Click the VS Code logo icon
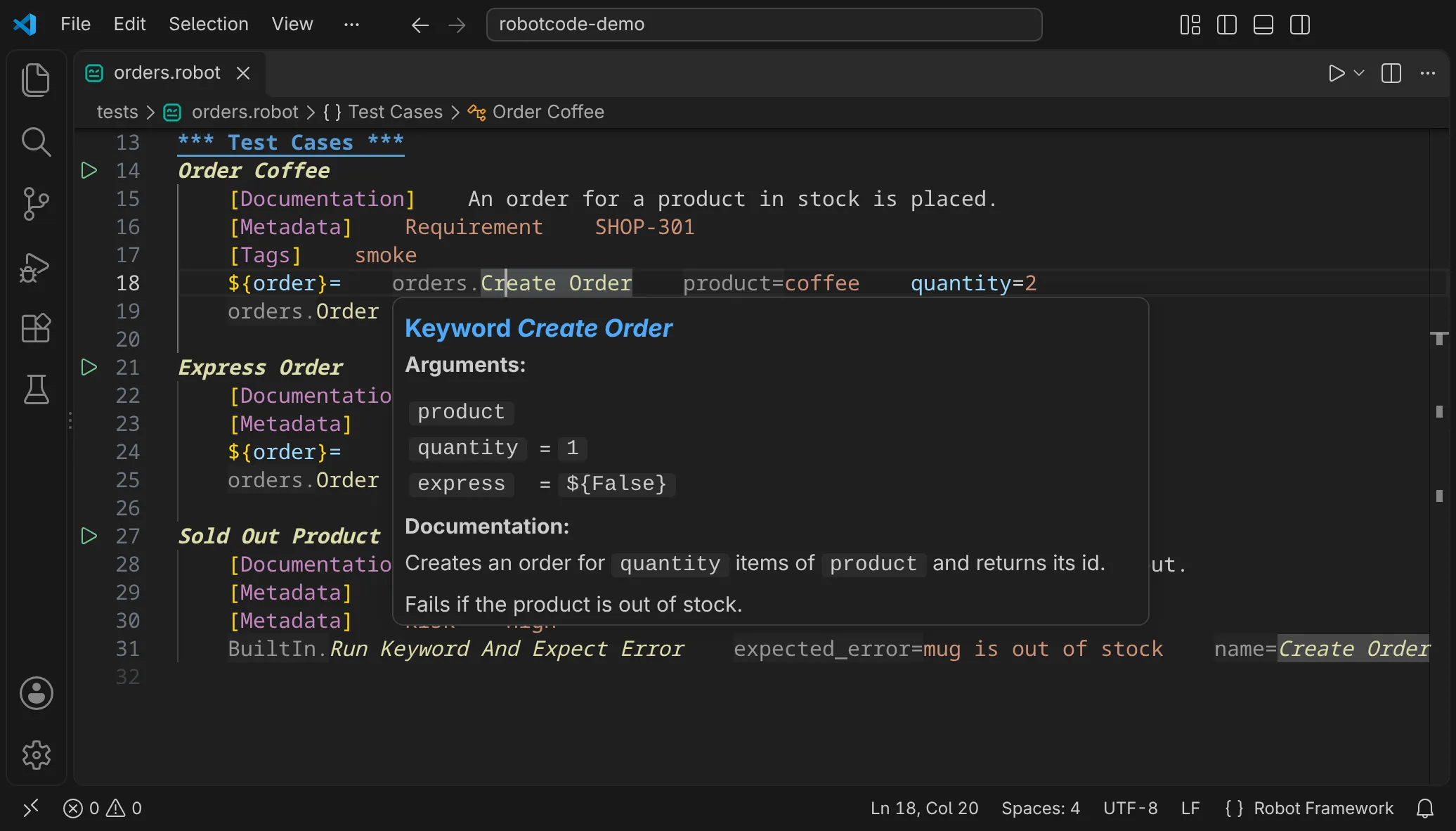Viewport: 1456px width, 831px height. point(25,24)
